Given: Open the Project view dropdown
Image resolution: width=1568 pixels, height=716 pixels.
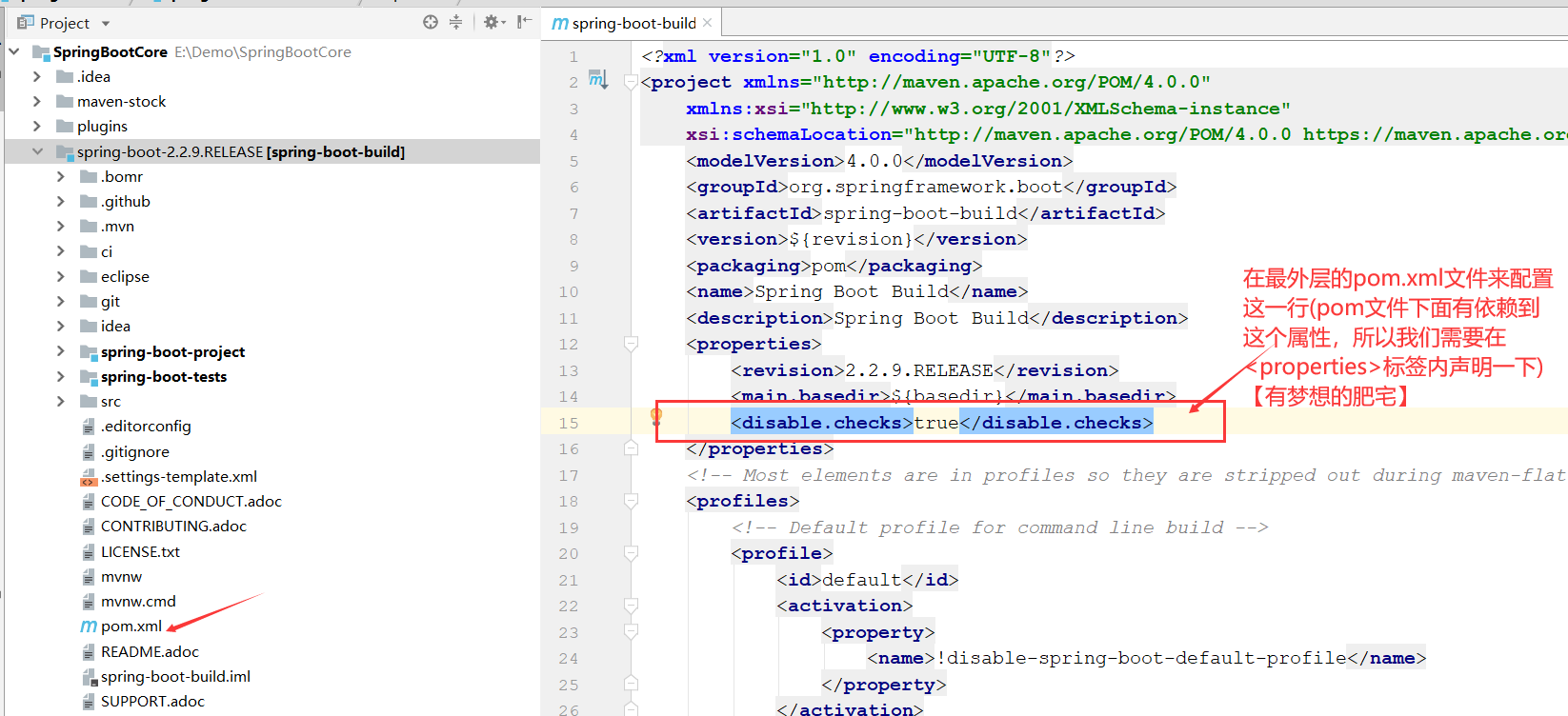Looking at the screenshot, I should [x=106, y=23].
